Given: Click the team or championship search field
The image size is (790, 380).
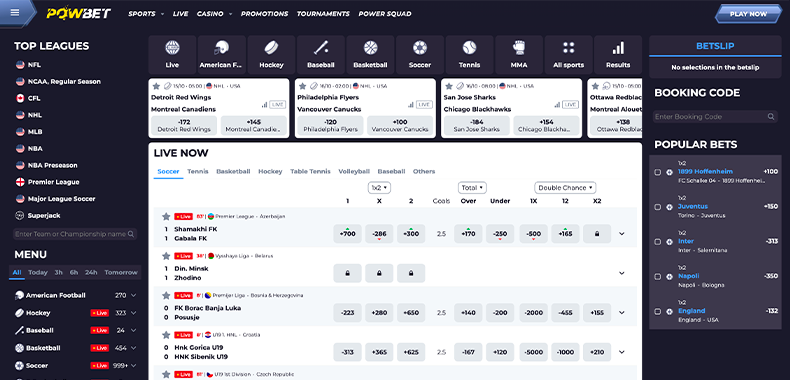Looking at the screenshot, I should tap(75, 234).
